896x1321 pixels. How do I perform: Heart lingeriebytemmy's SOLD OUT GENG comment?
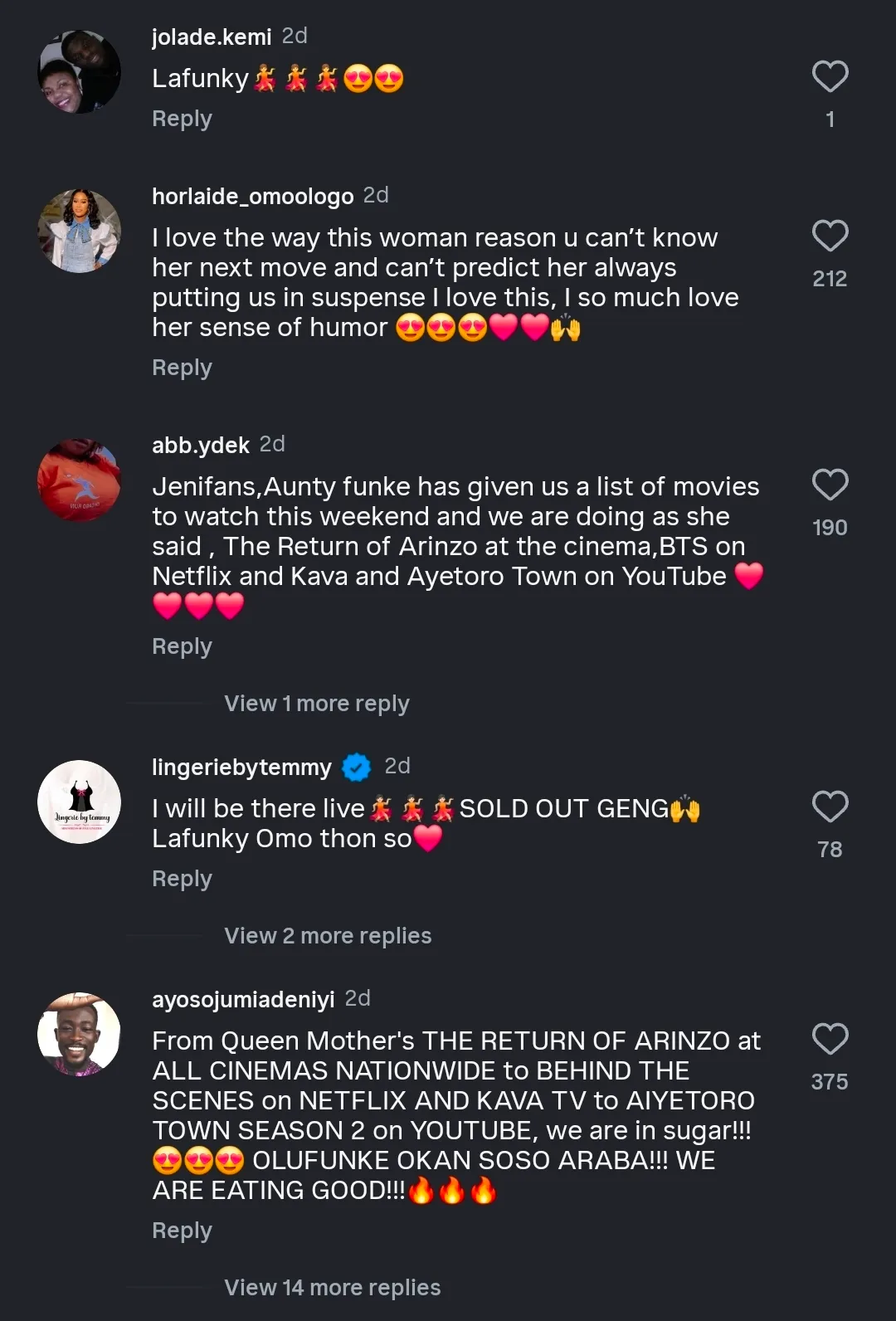(830, 807)
